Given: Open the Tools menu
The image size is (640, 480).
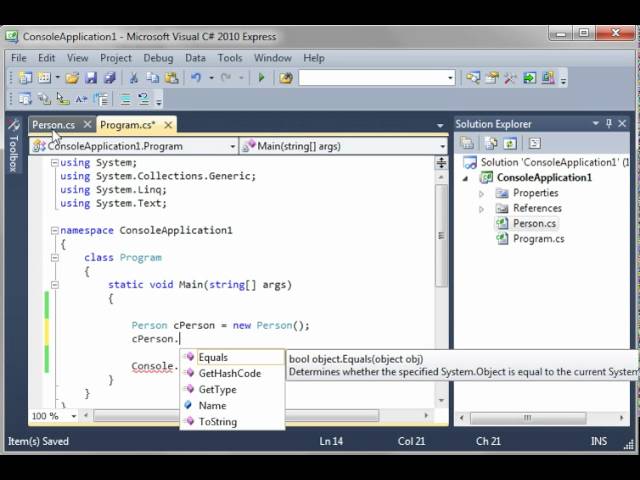Looking at the screenshot, I should tap(230, 58).
